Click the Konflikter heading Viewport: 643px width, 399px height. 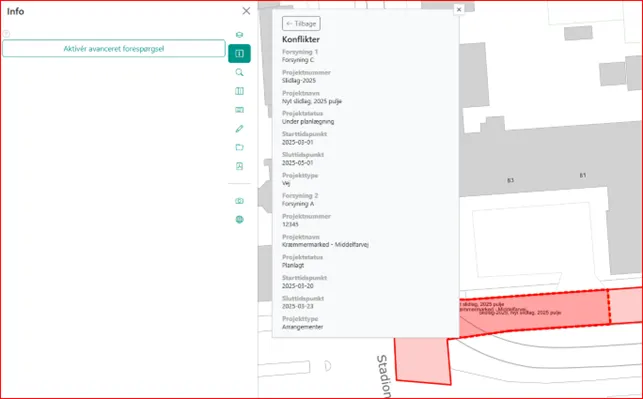click(x=301, y=39)
